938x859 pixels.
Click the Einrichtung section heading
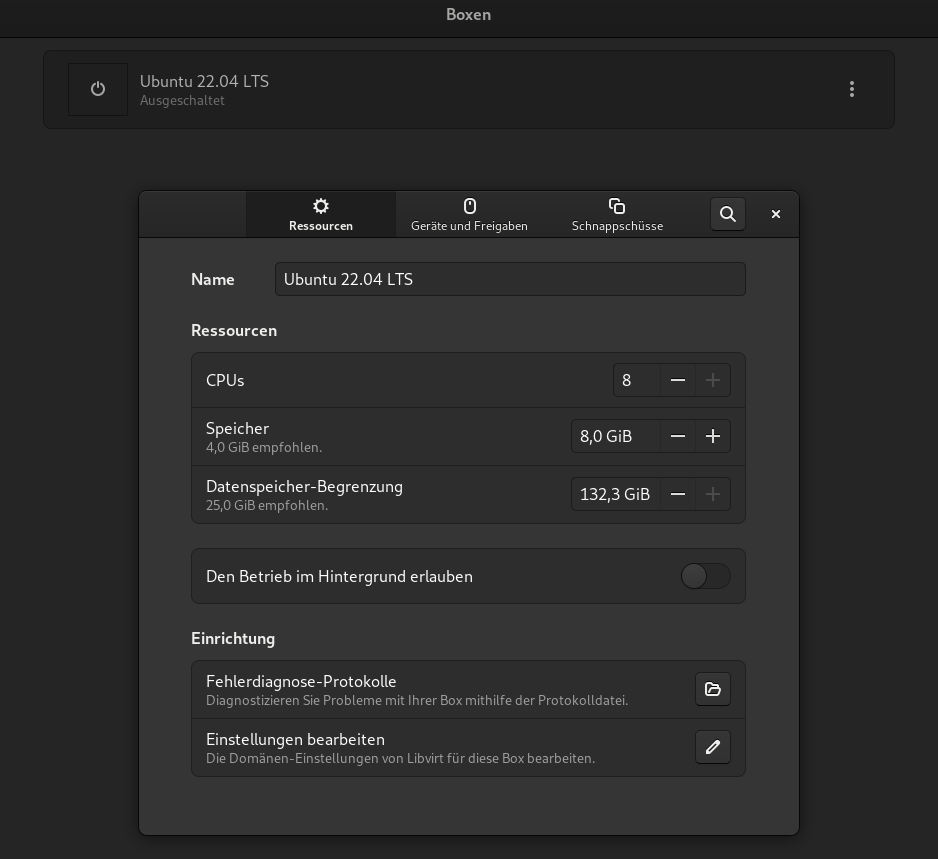233,638
